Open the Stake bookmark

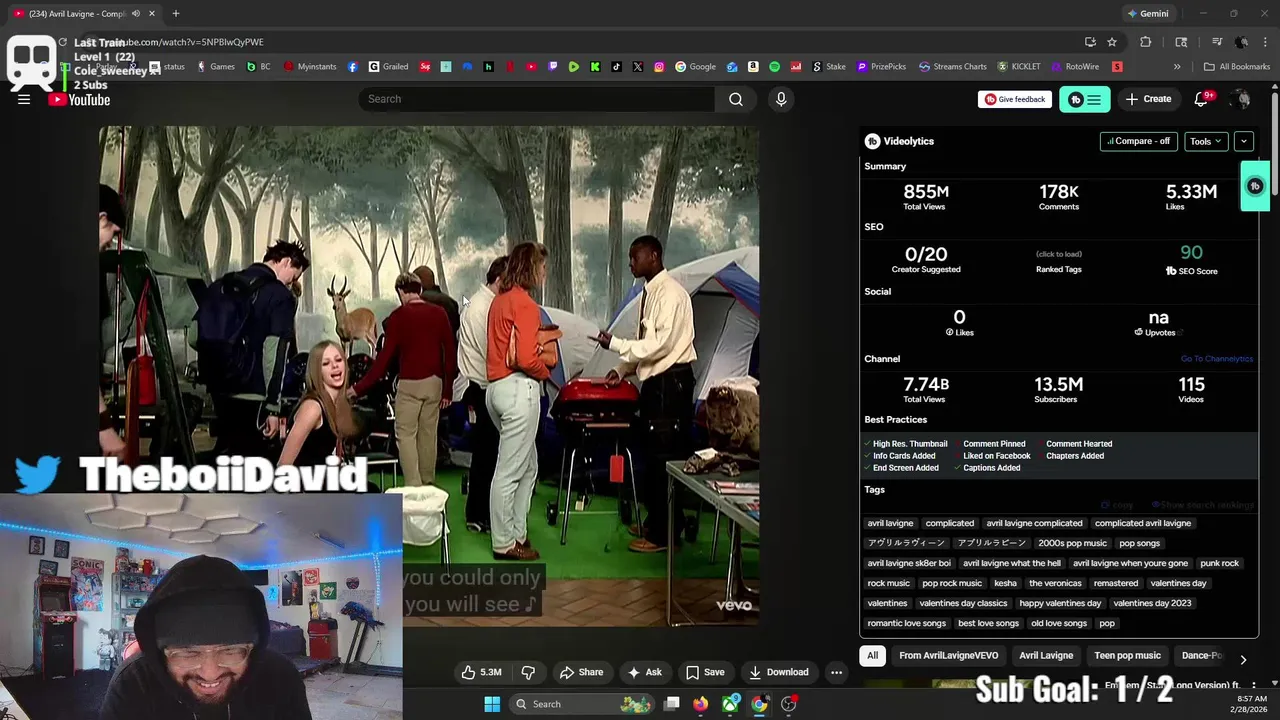point(828,67)
